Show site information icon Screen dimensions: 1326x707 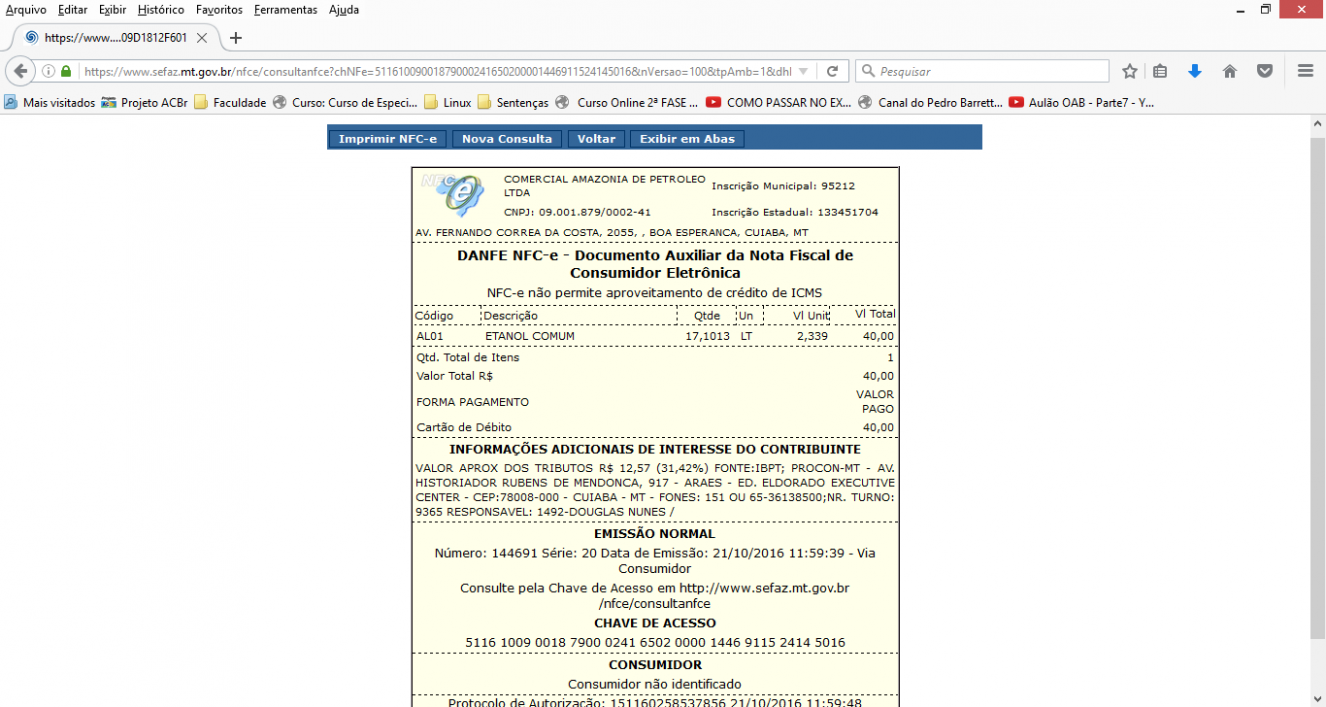coord(48,71)
